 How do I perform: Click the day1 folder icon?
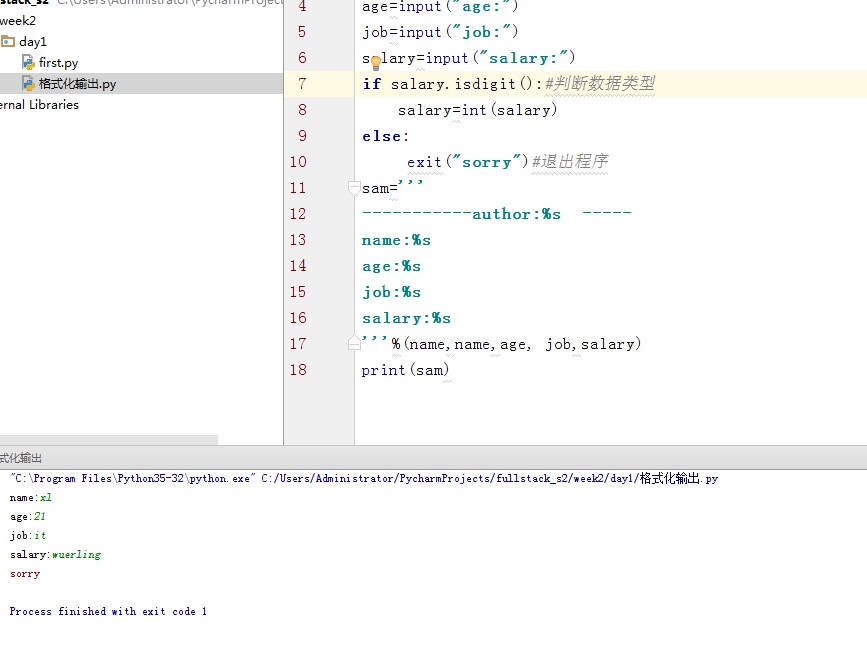(x=8, y=41)
